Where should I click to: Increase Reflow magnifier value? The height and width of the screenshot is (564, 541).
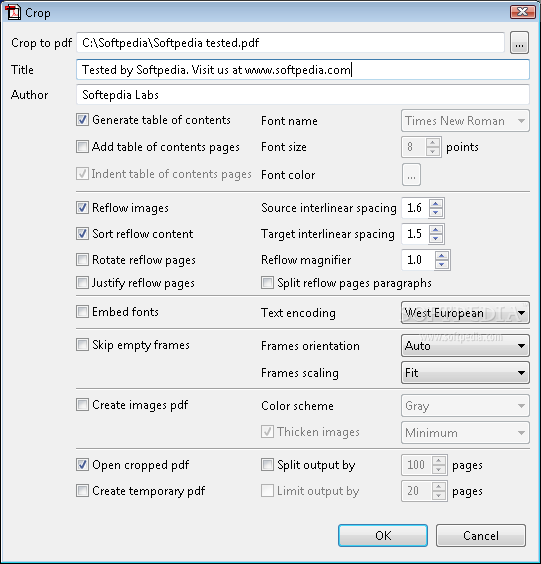(x=442, y=255)
